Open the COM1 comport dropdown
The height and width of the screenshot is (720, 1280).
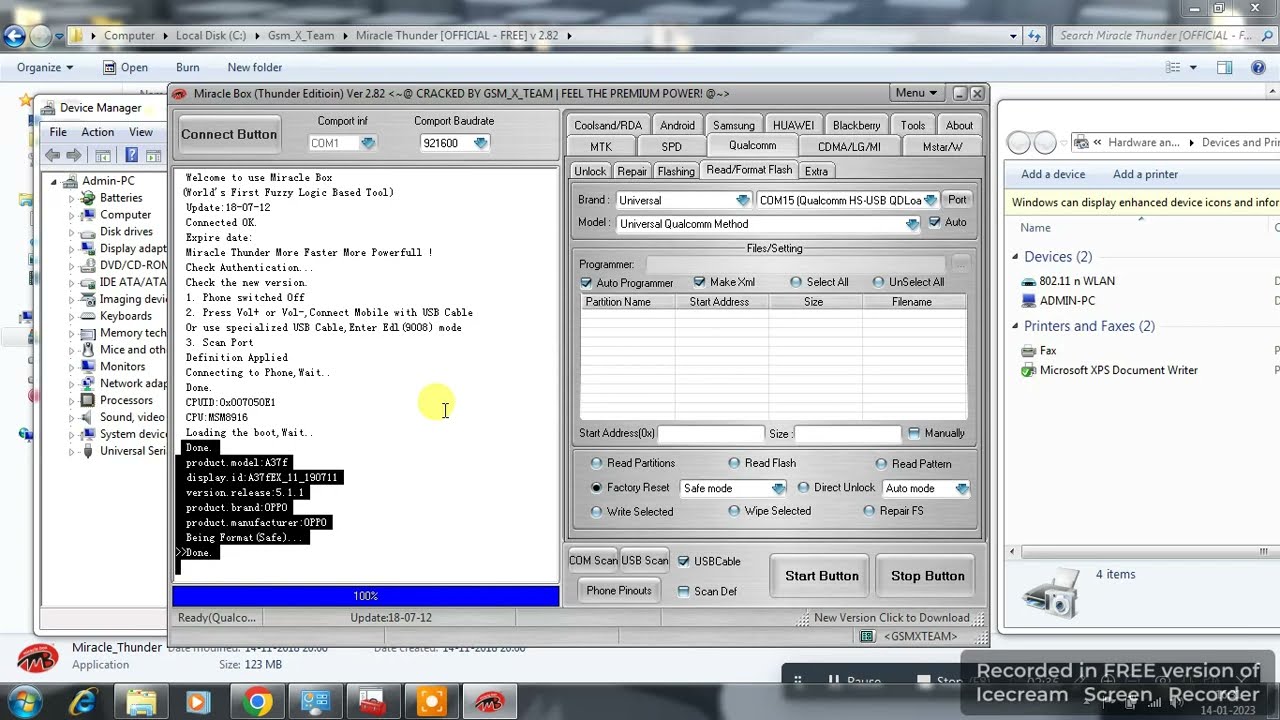pyautogui.click(x=368, y=143)
